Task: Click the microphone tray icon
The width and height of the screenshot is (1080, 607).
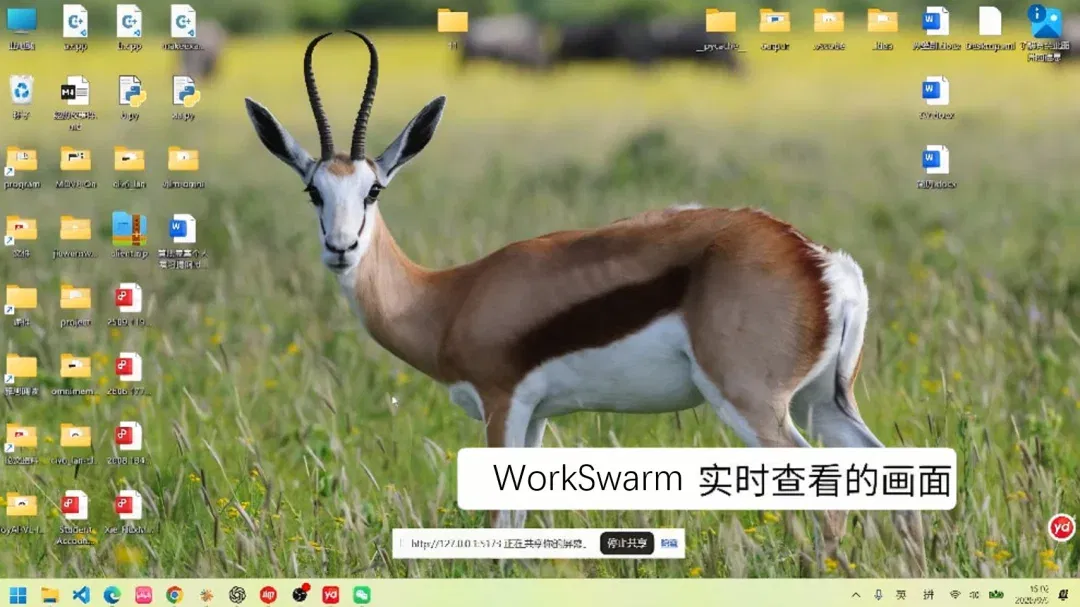Action: click(x=878, y=595)
